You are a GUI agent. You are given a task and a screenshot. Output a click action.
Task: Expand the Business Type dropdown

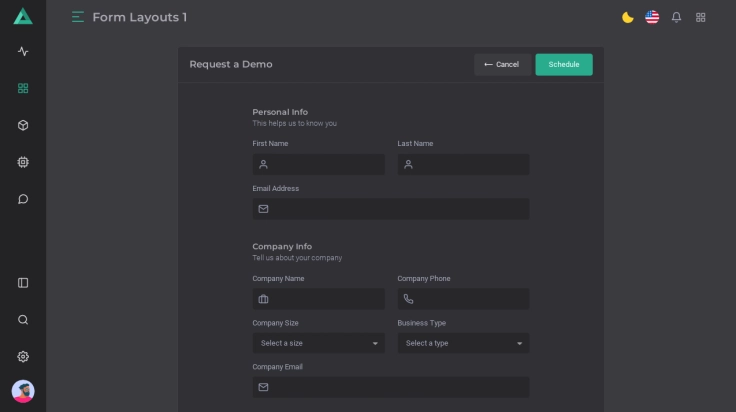pyautogui.click(x=463, y=343)
